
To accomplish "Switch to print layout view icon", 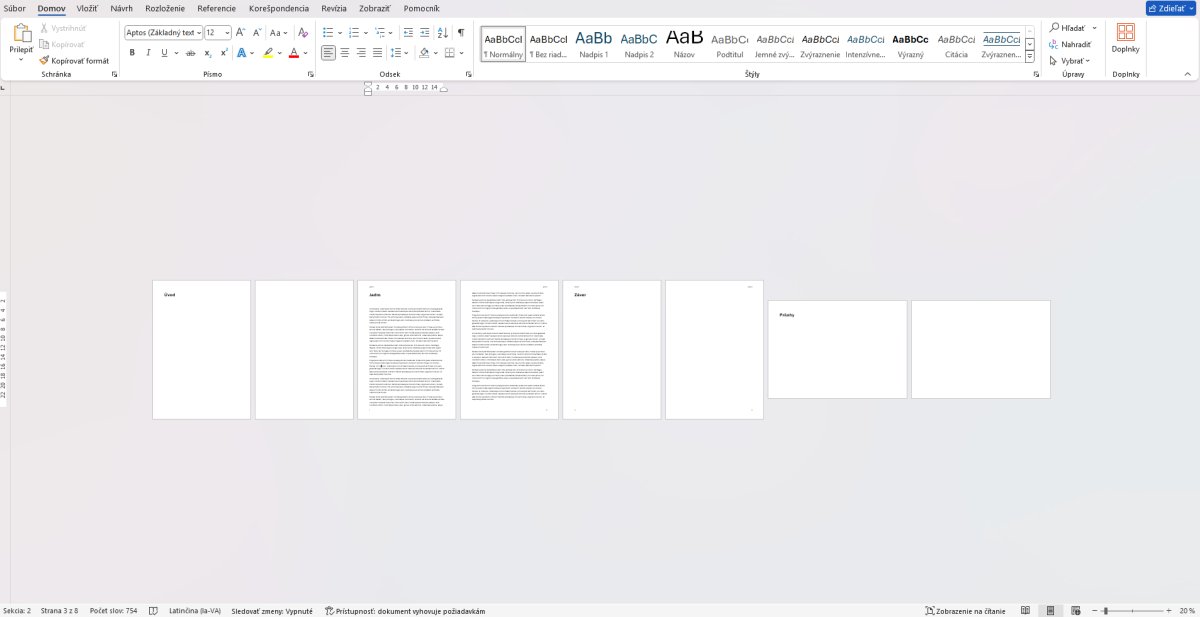I will [x=1050, y=610].
